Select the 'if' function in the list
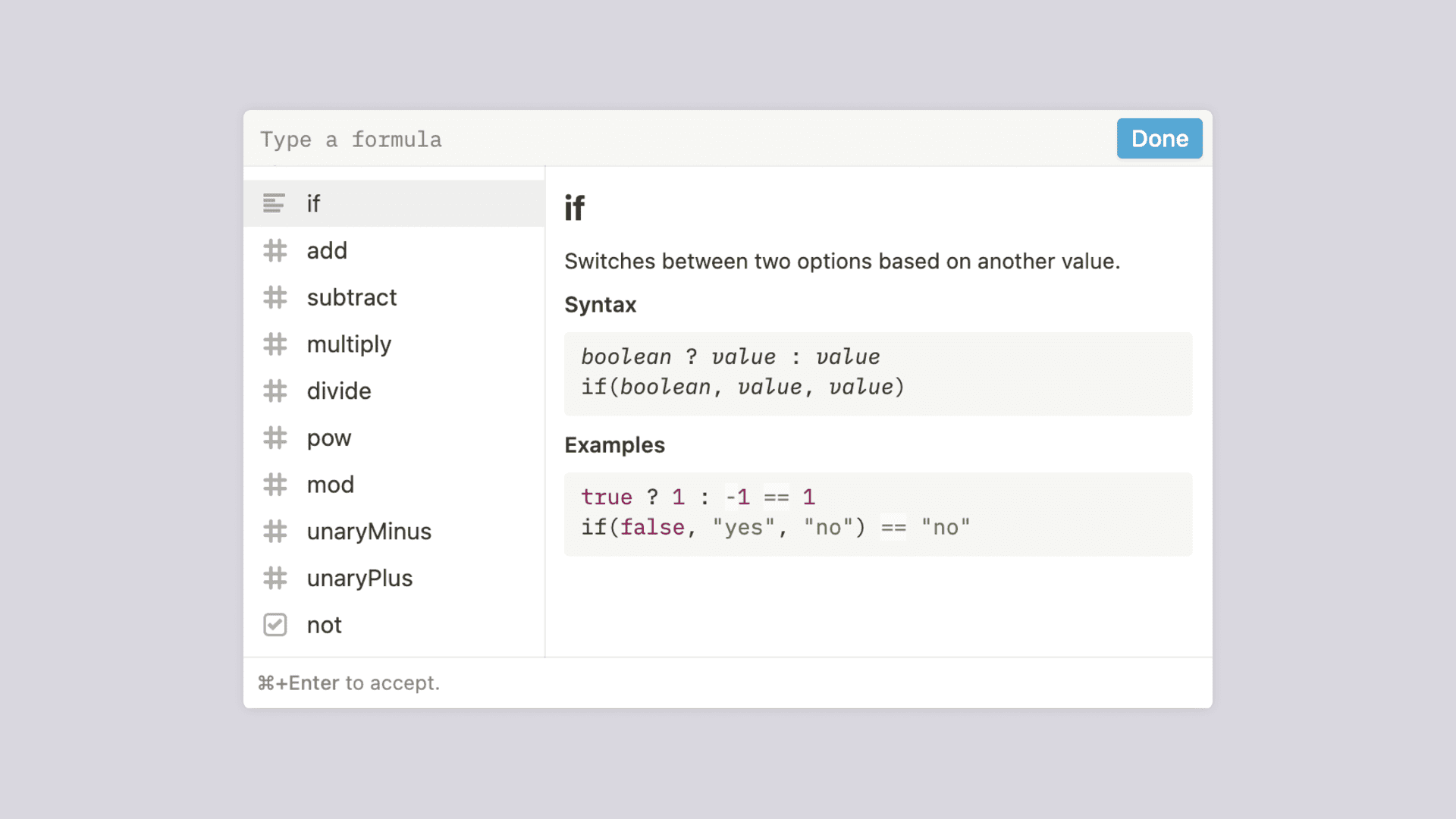 click(394, 203)
